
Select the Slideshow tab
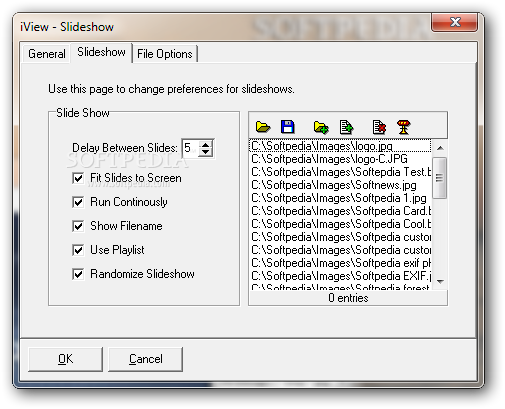pos(101,52)
